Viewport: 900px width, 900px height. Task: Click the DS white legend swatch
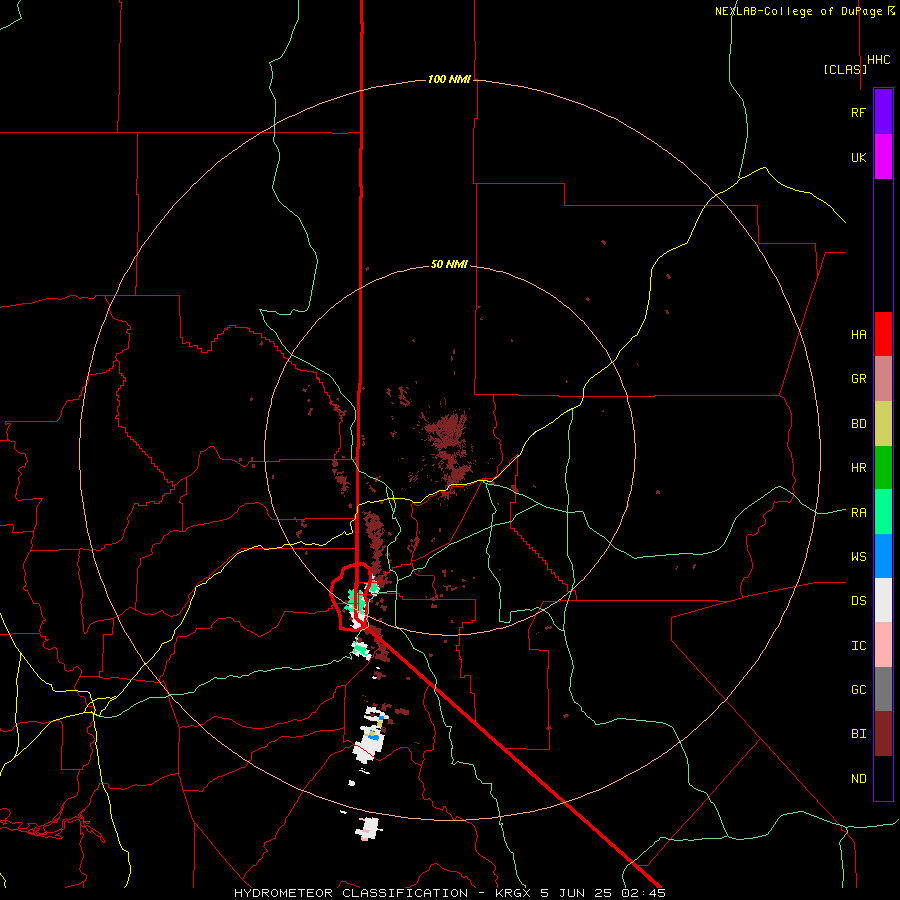click(x=883, y=600)
